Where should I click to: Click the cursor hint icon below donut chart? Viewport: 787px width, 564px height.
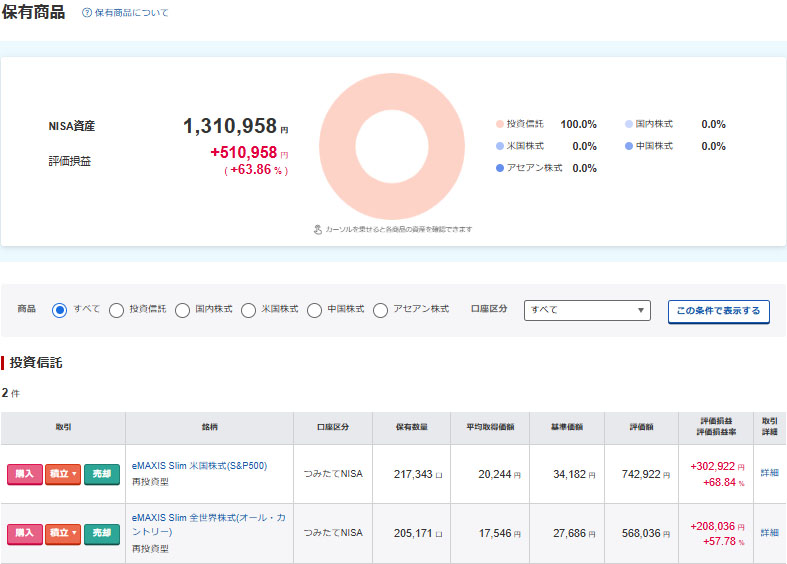point(317,229)
